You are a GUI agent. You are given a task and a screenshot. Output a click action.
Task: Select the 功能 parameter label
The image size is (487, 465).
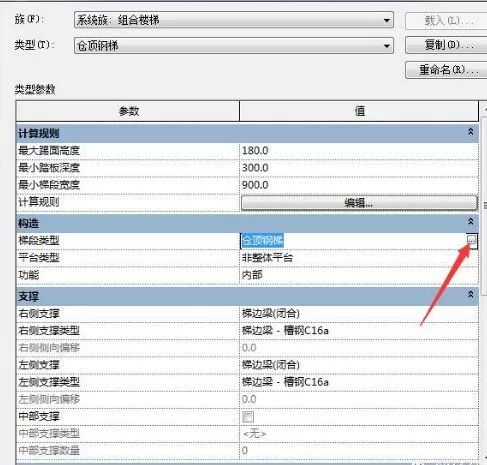pyautogui.click(x=29, y=275)
